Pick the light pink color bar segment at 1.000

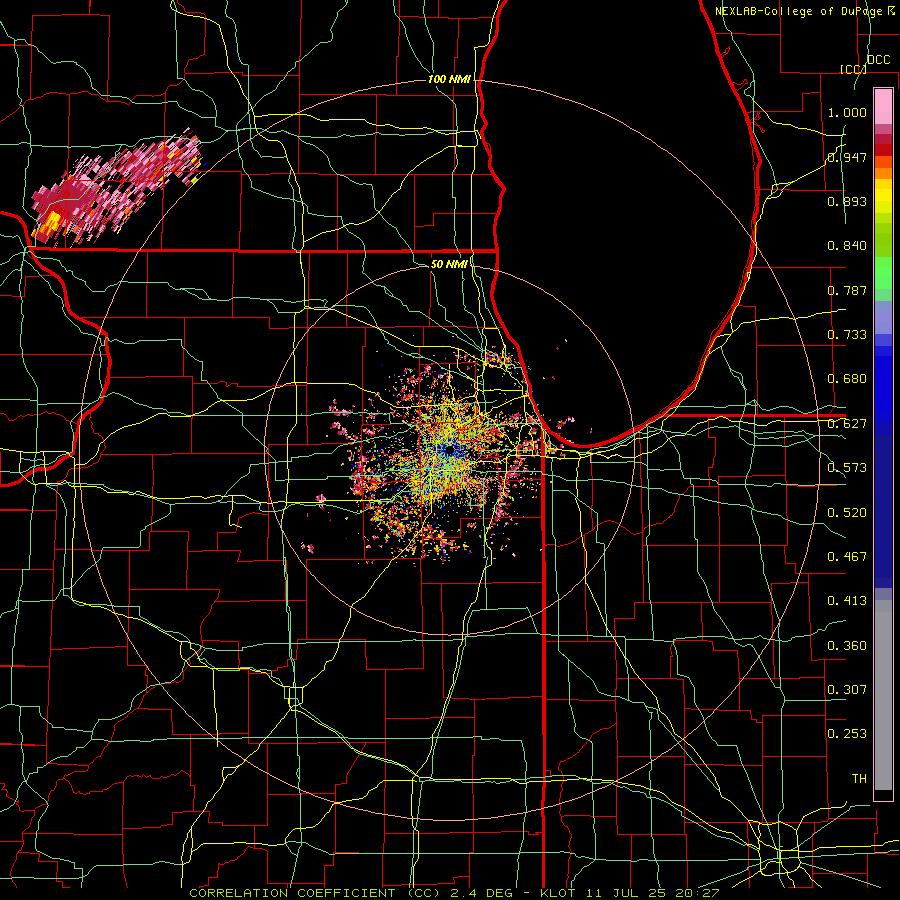click(883, 107)
